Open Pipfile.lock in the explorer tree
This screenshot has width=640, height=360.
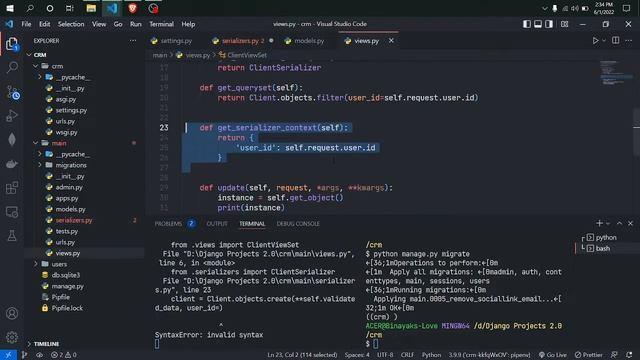pos(67,308)
